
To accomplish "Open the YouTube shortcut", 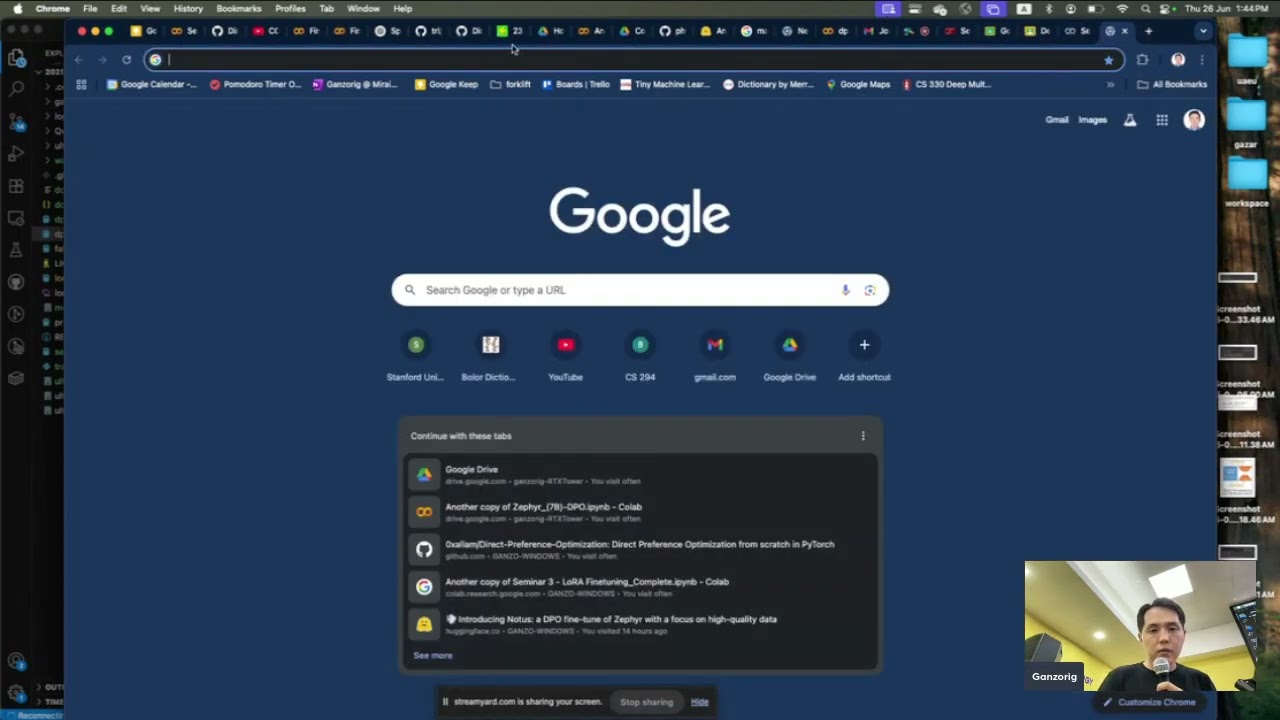I will (565, 357).
